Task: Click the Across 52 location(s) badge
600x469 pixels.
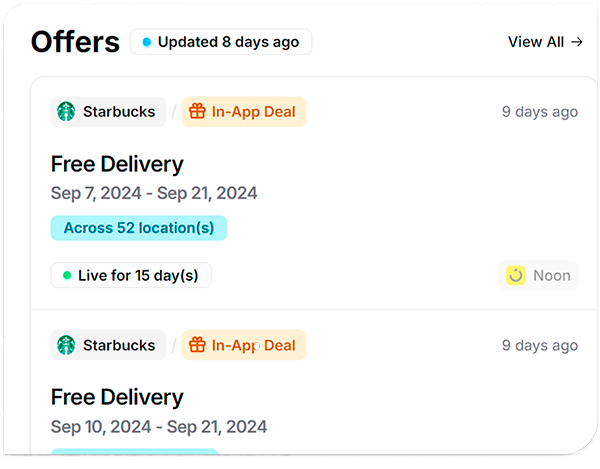Action: tap(139, 228)
